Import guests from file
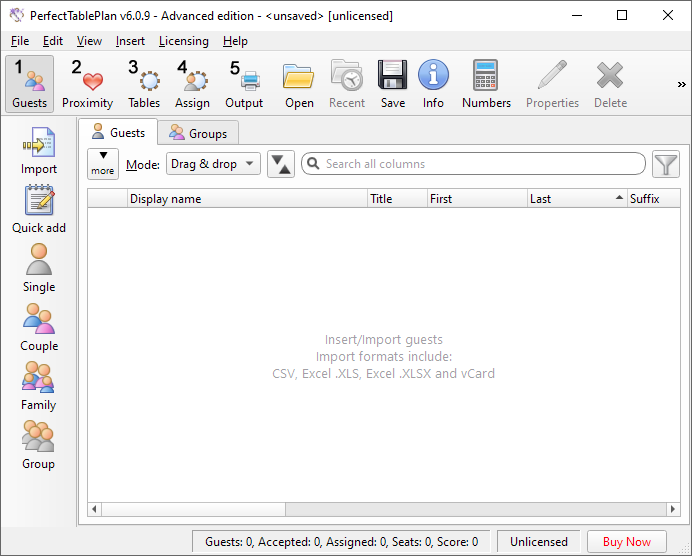The height and width of the screenshot is (556, 692). (x=39, y=151)
